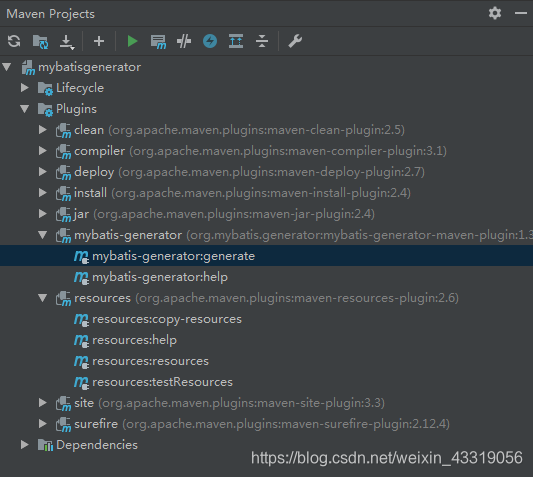
Task: Select the site maven-site-plugin:3.3 row
Action: (x=266, y=403)
